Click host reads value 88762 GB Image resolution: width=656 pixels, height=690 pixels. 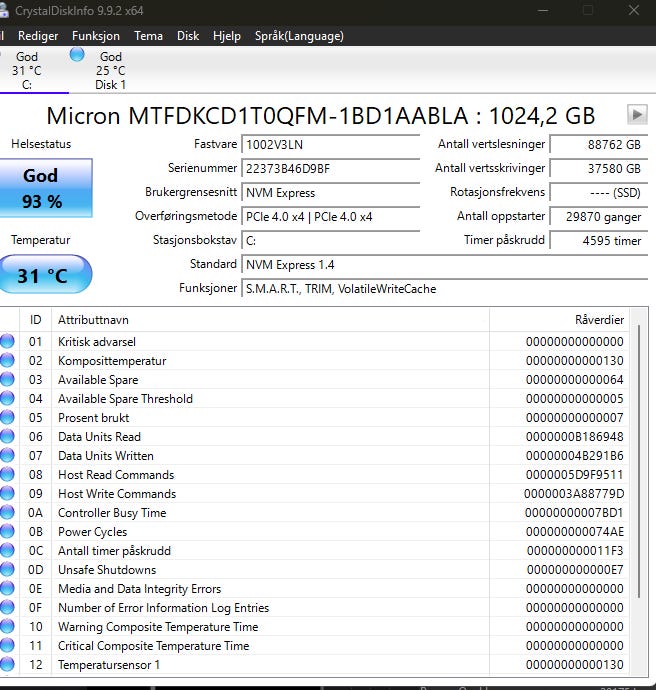599,145
